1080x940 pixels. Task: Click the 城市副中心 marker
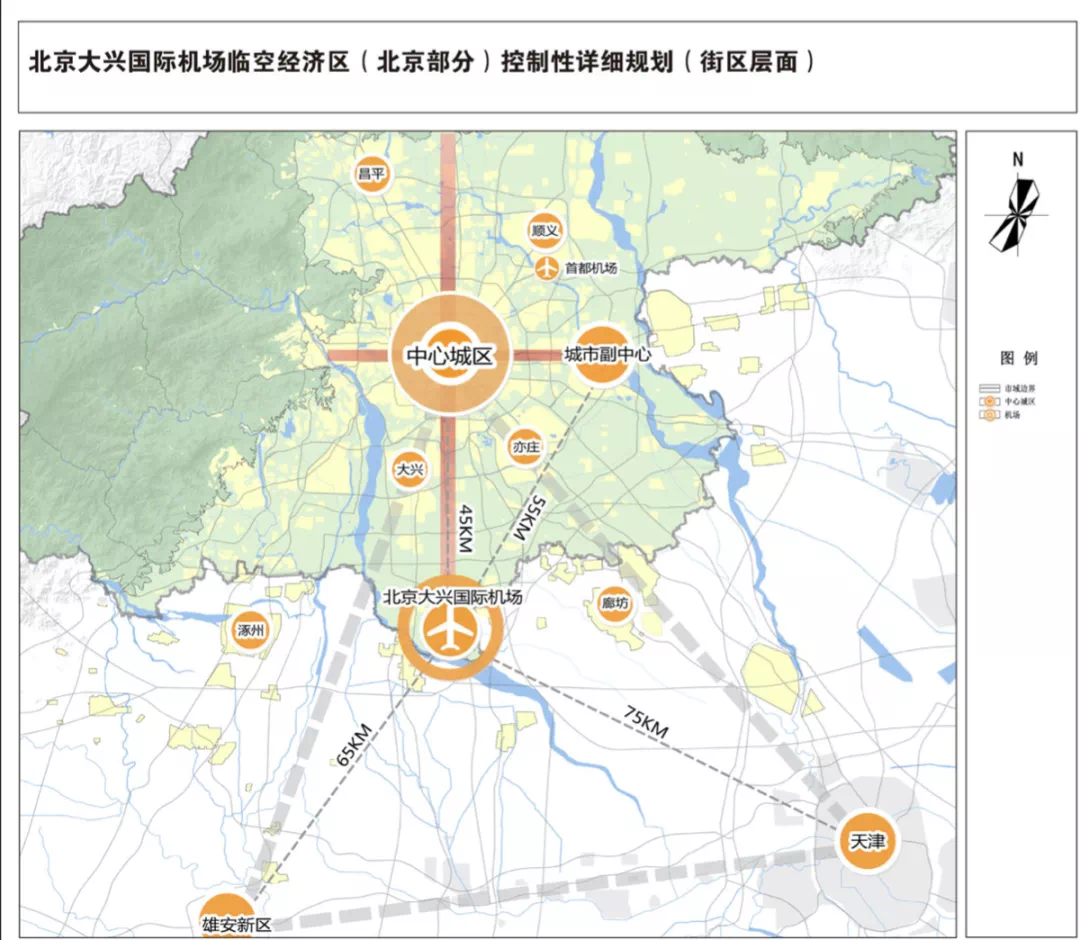tap(605, 355)
